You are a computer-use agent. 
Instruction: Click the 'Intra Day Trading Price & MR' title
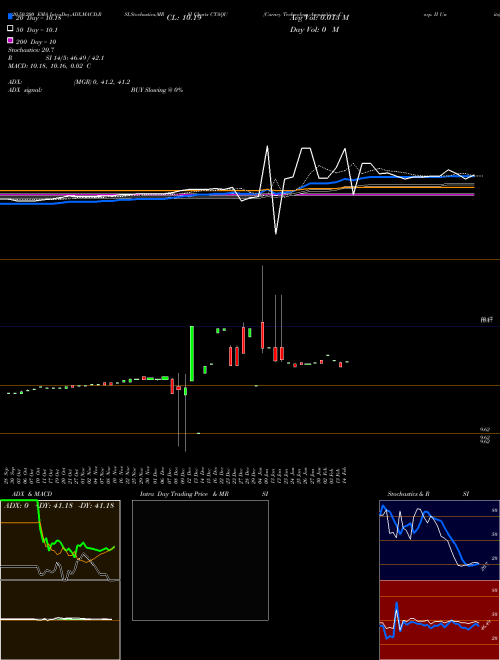(x=184, y=494)
